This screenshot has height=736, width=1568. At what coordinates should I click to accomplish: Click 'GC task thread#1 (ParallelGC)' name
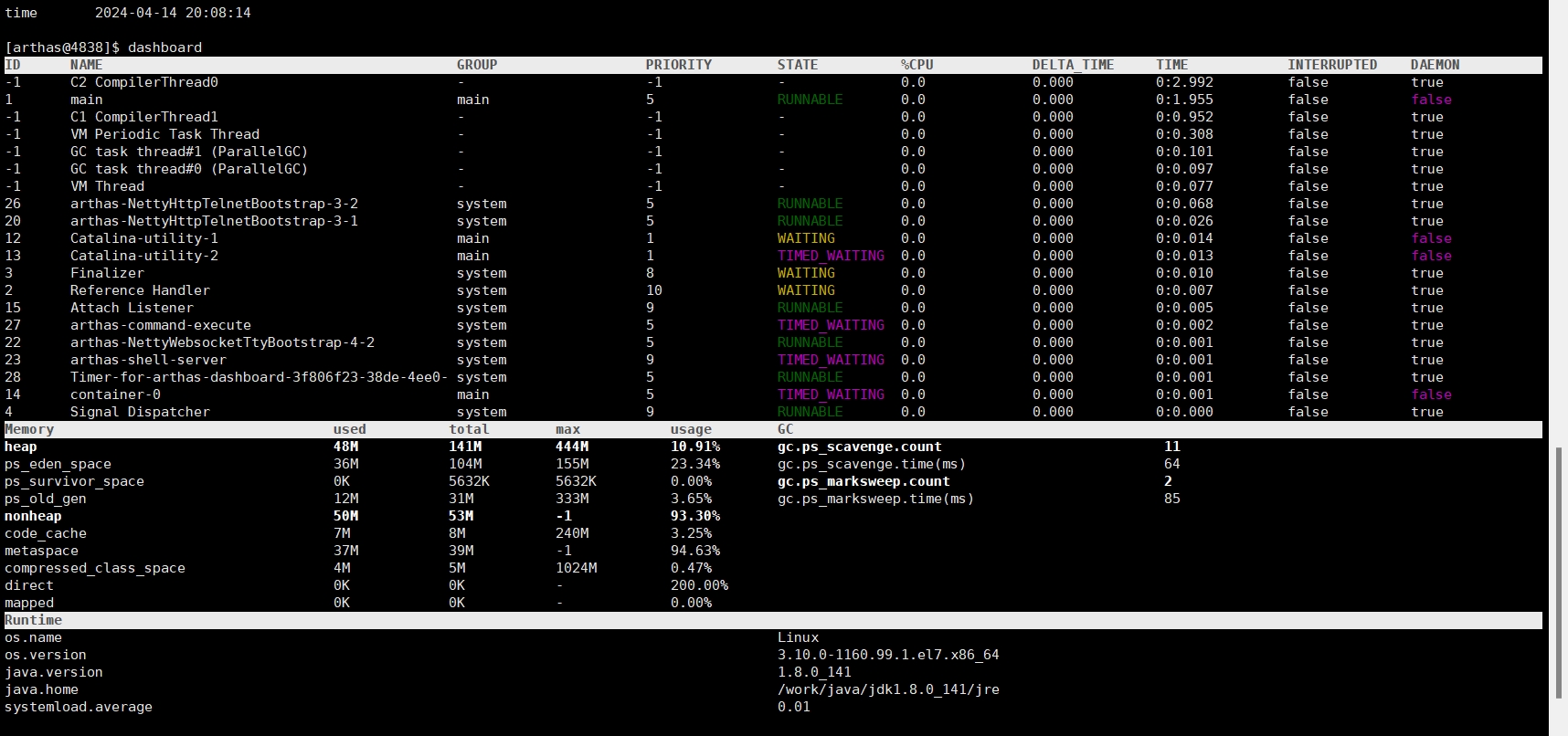tap(189, 152)
